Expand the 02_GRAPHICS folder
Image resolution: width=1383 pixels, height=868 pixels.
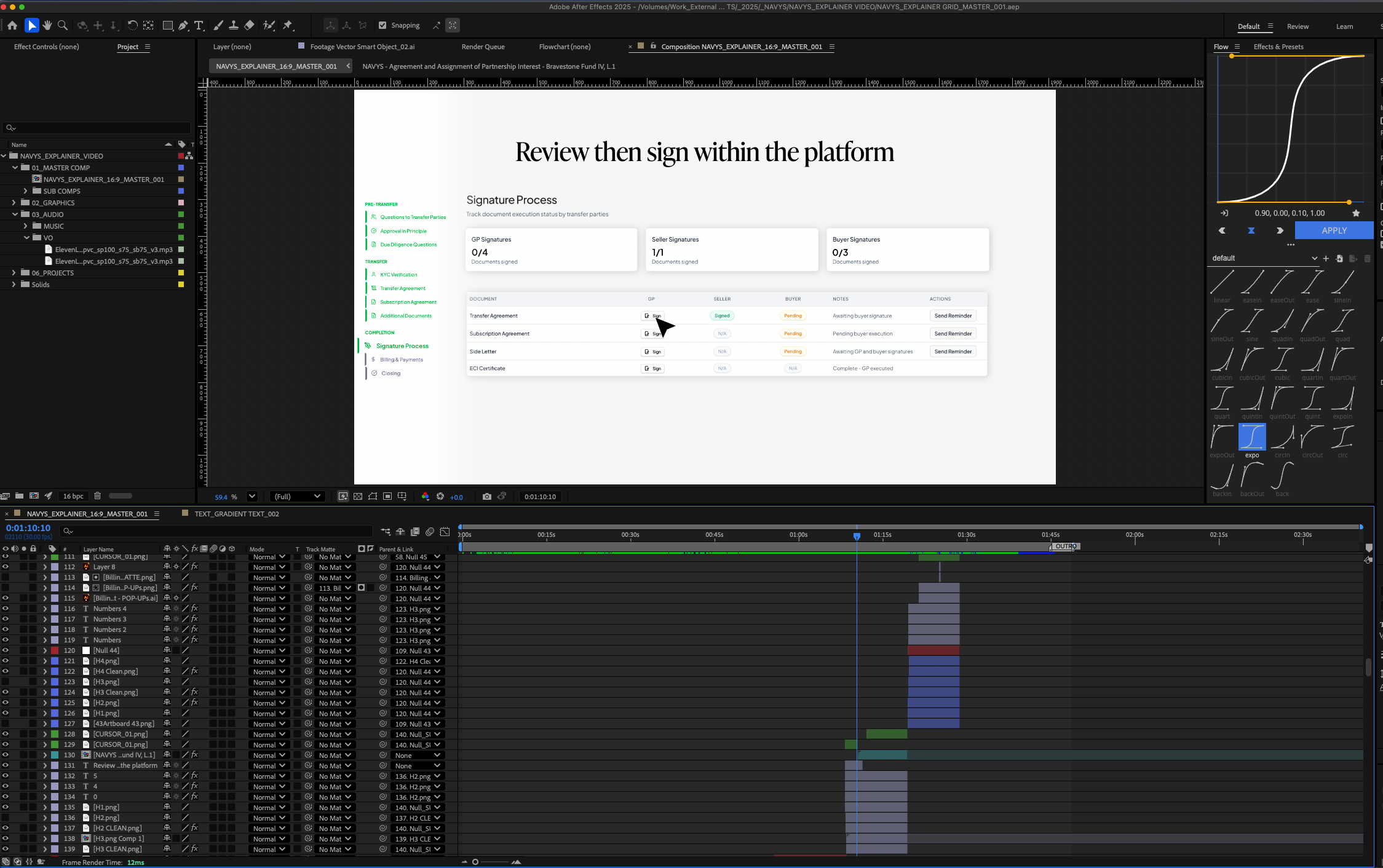(14, 202)
